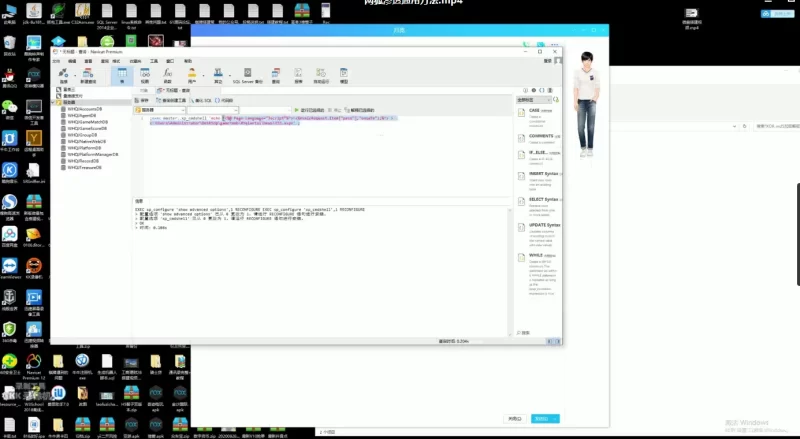Open the All Tags dropdown in snippets panel

click(x=533, y=100)
